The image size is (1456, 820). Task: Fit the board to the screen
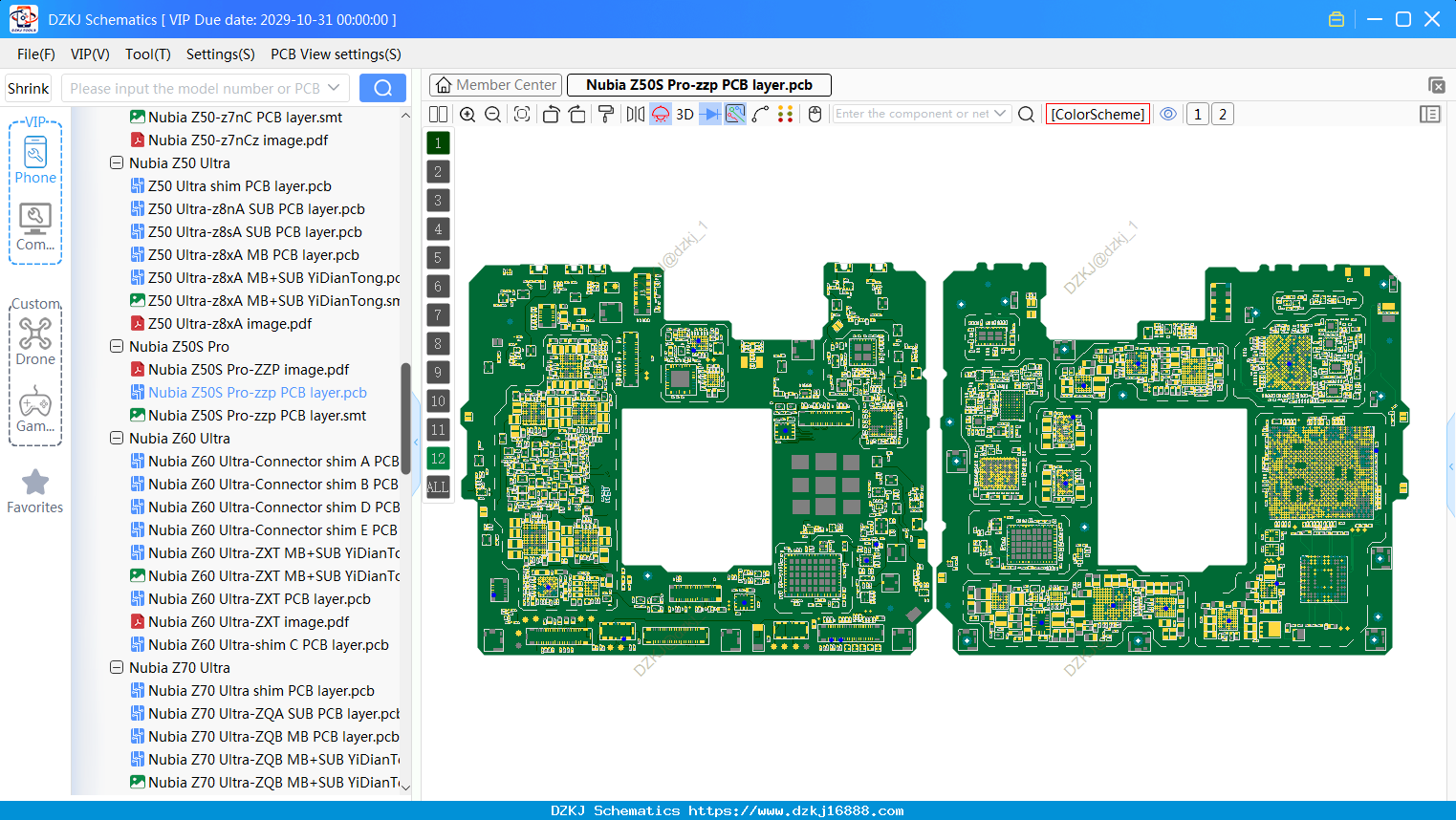[522, 114]
